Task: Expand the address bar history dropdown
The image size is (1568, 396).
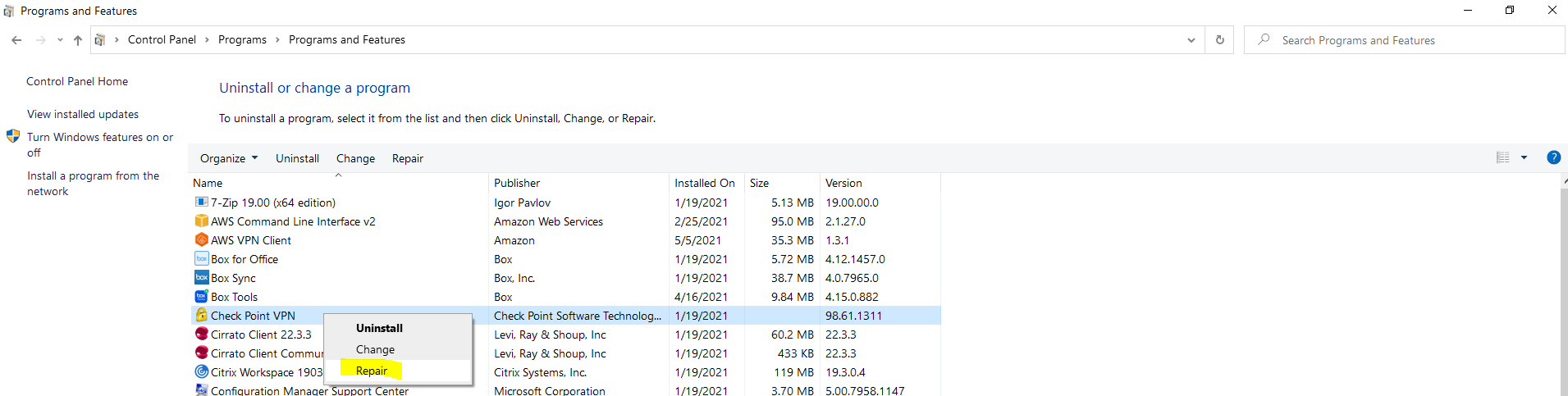Action: 1191,39
